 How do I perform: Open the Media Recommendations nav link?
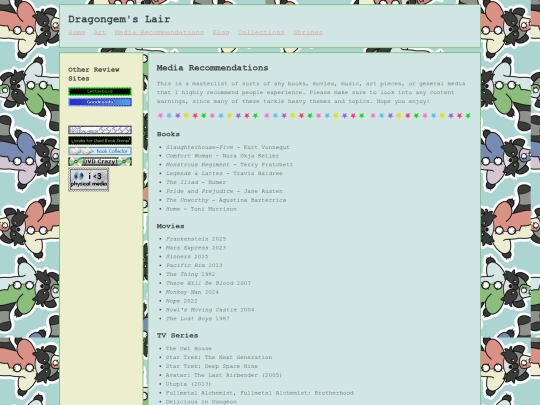coord(159,32)
